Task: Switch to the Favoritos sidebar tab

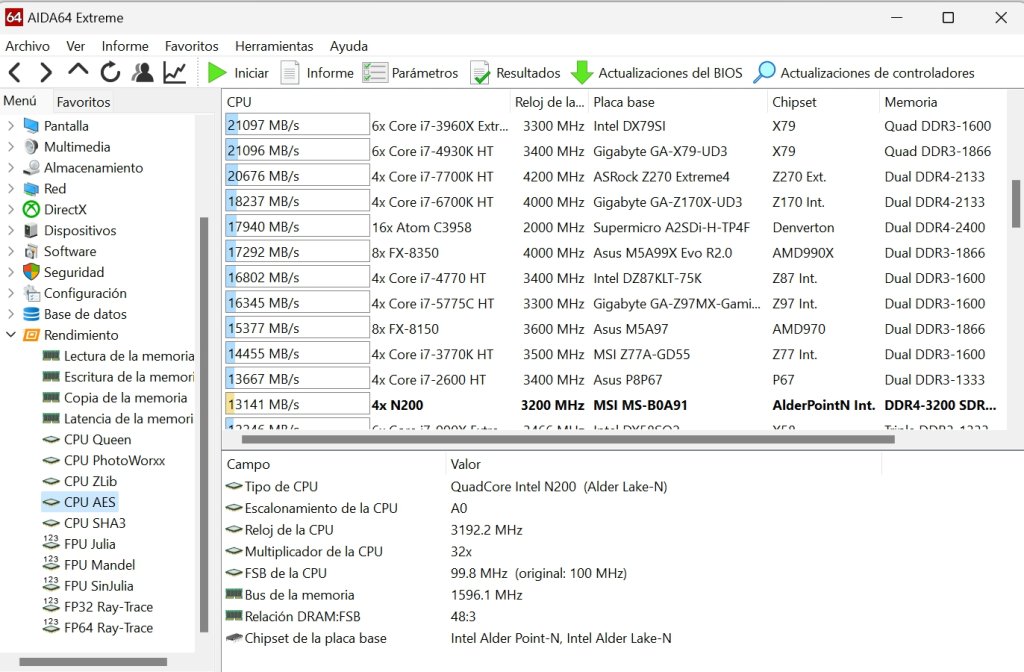Action: click(84, 102)
